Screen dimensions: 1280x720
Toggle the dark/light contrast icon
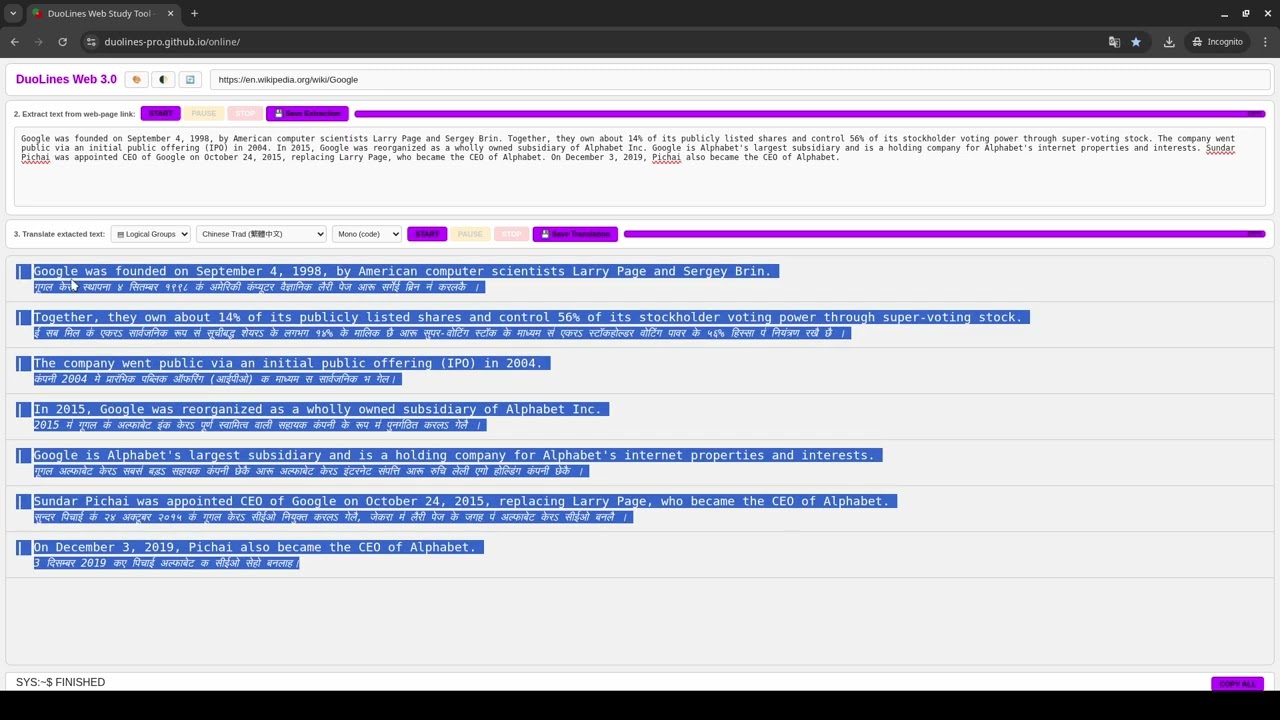point(163,80)
